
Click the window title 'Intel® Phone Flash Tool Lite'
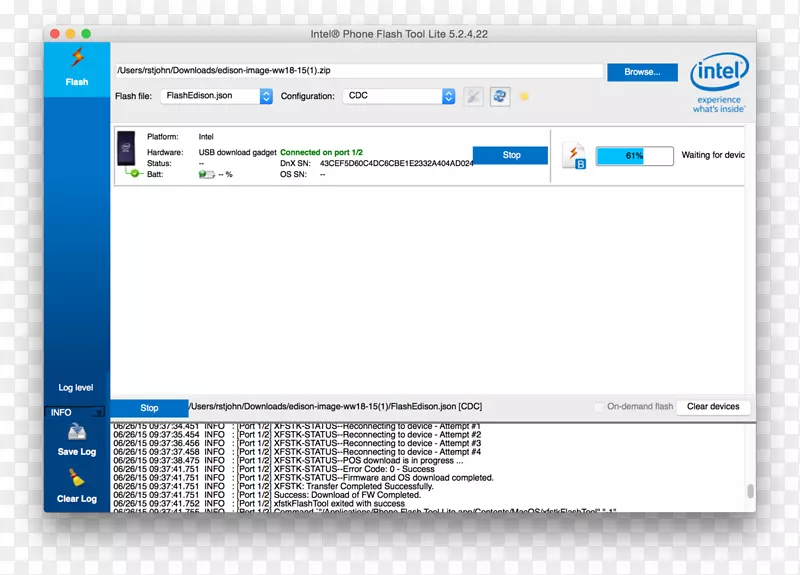[399, 34]
